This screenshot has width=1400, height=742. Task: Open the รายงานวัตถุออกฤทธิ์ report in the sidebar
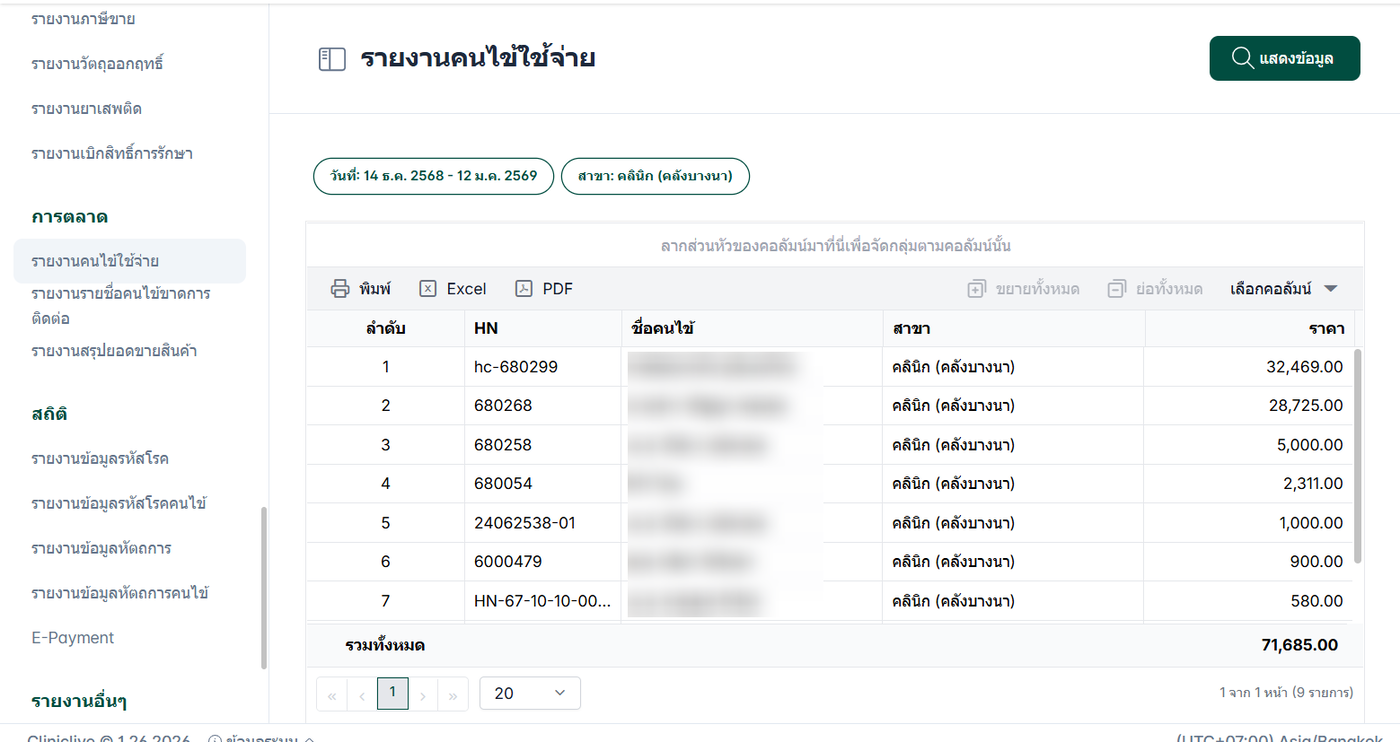click(x=97, y=64)
